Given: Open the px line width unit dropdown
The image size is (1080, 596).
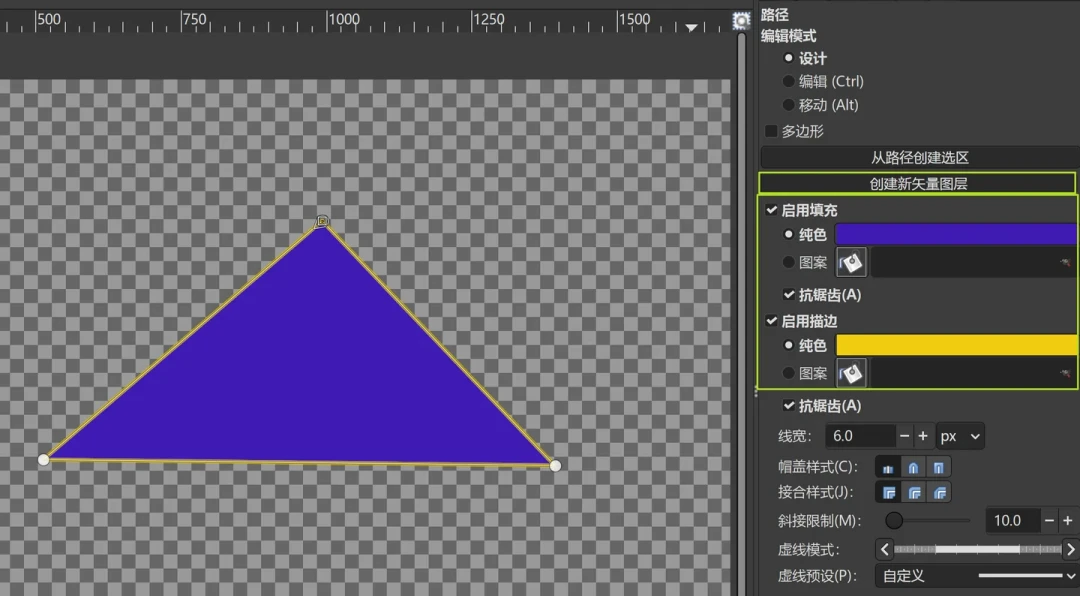Looking at the screenshot, I should (960, 436).
